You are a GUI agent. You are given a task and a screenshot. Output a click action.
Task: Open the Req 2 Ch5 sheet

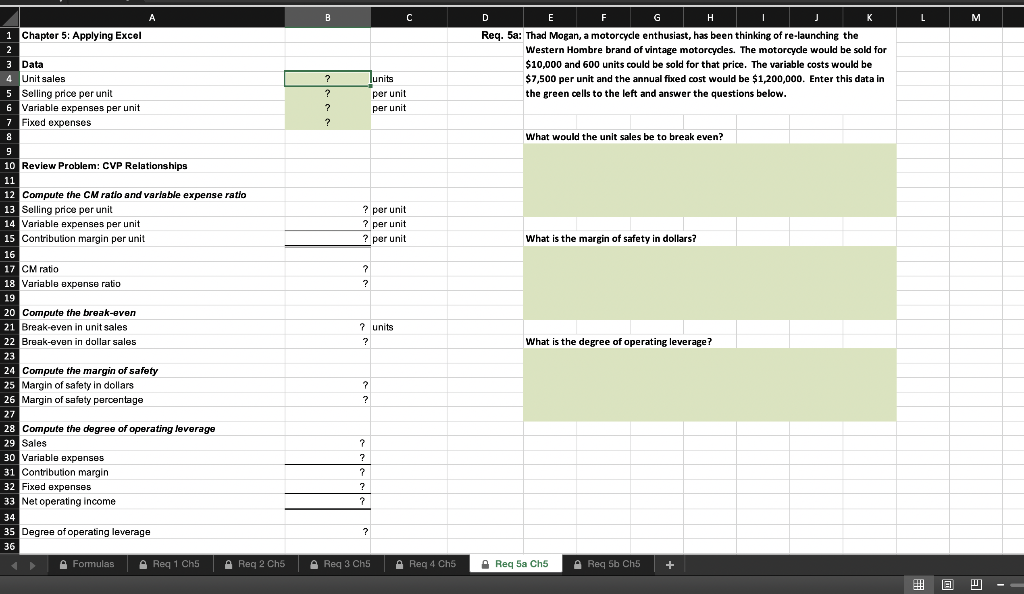(254, 563)
